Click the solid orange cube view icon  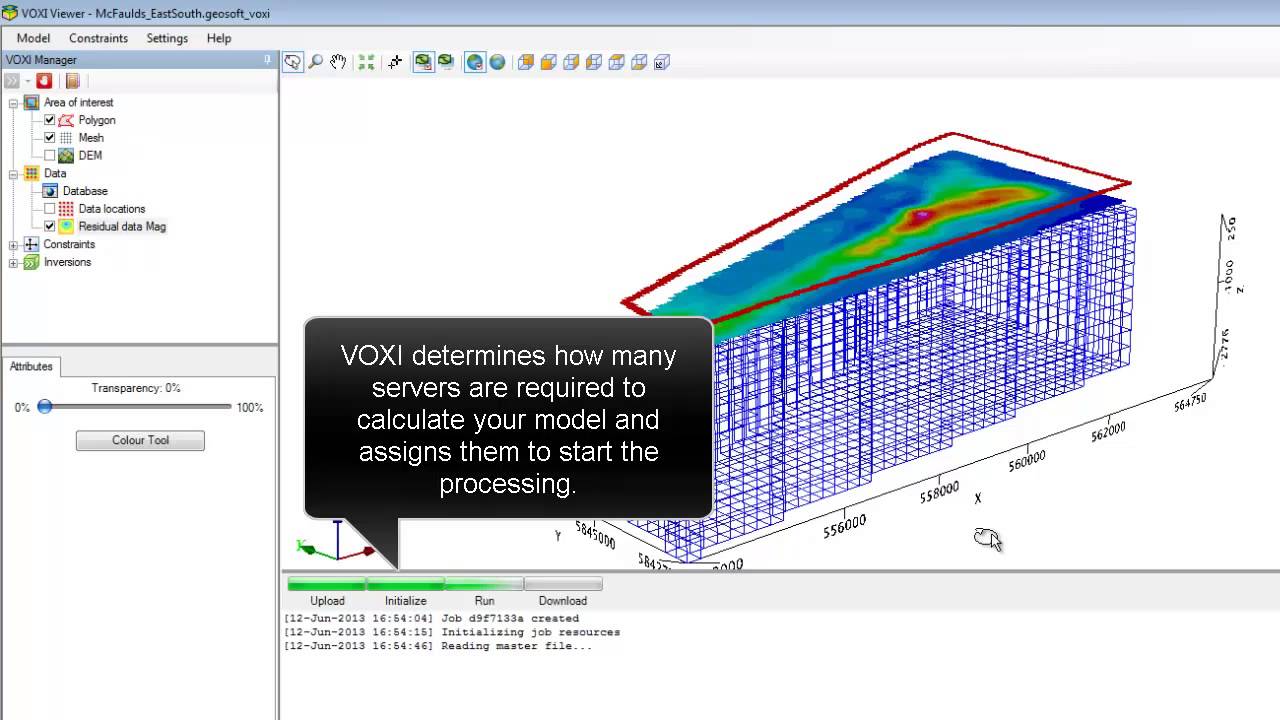[548, 62]
